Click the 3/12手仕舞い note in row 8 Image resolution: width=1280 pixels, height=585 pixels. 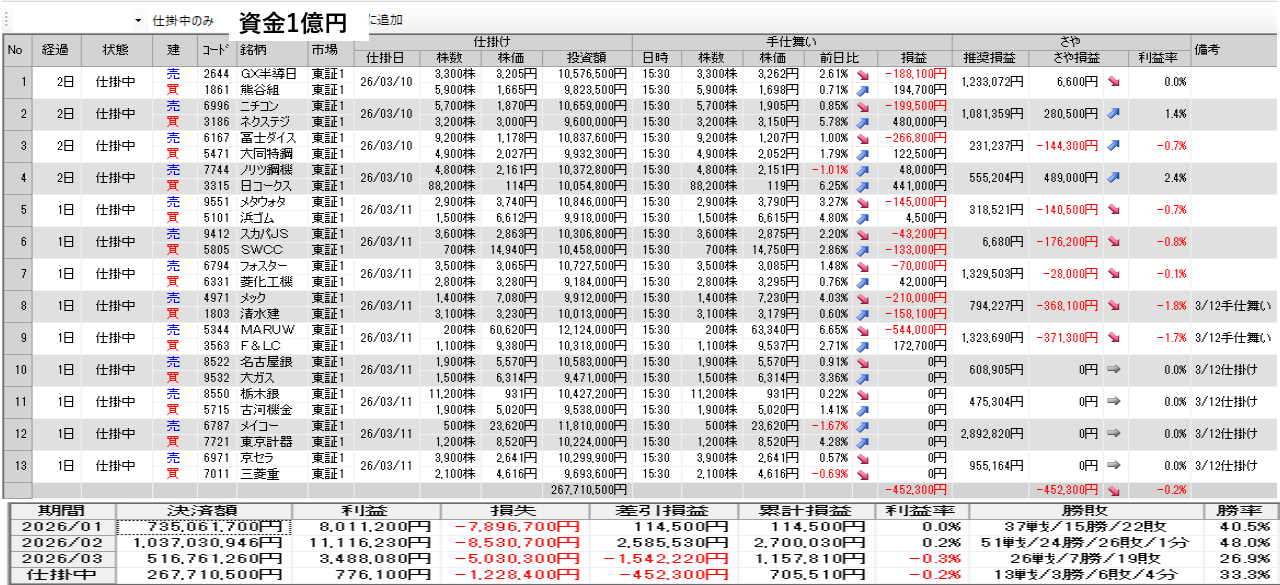click(x=1234, y=306)
